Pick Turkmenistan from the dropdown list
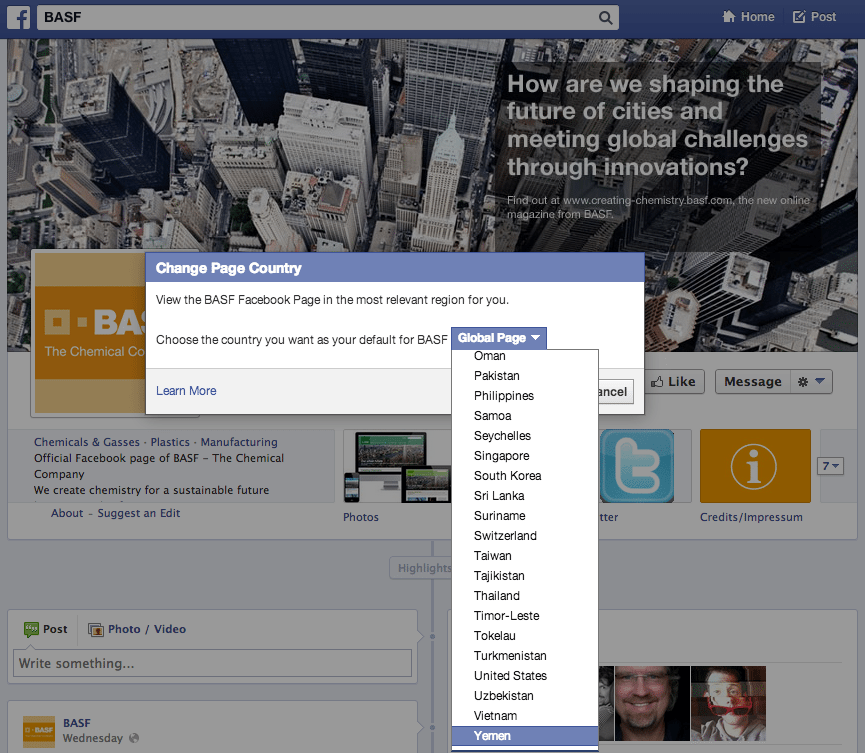 [525, 655]
